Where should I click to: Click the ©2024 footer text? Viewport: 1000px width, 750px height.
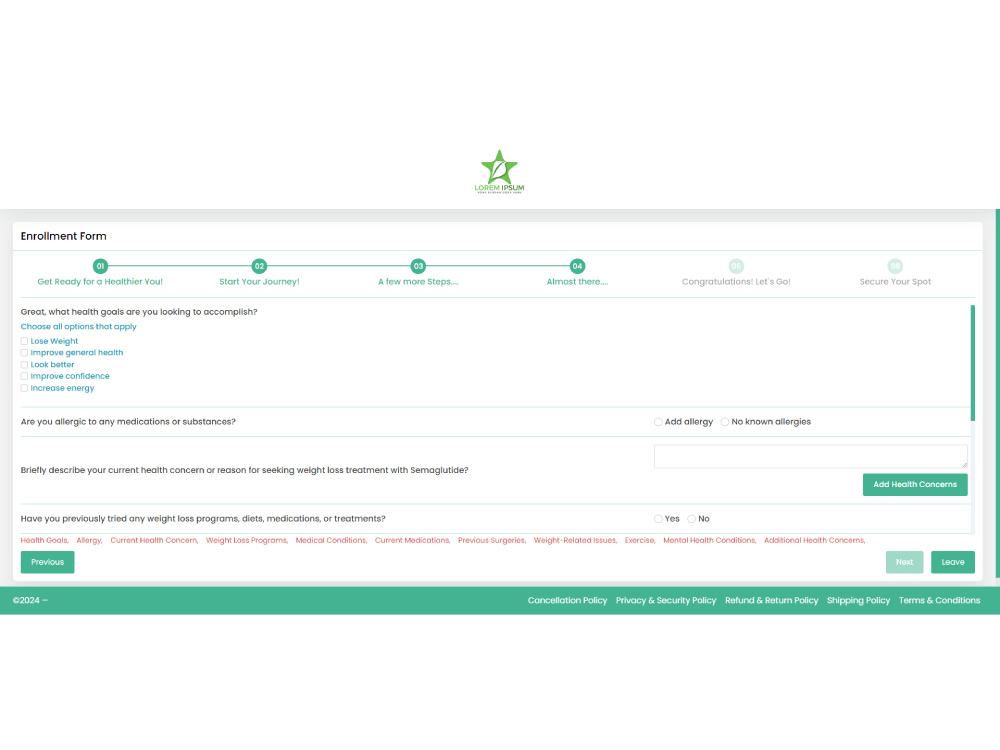[x=30, y=600]
